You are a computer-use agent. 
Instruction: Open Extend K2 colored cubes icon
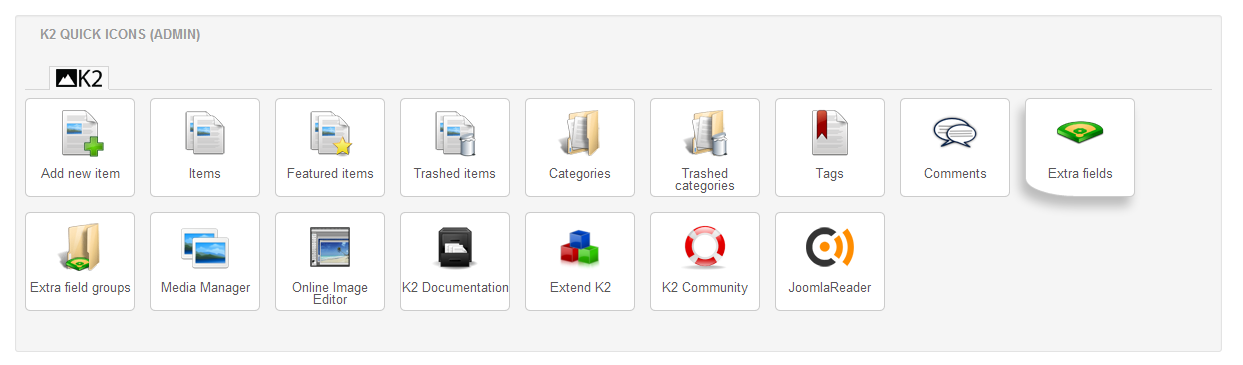(x=580, y=261)
